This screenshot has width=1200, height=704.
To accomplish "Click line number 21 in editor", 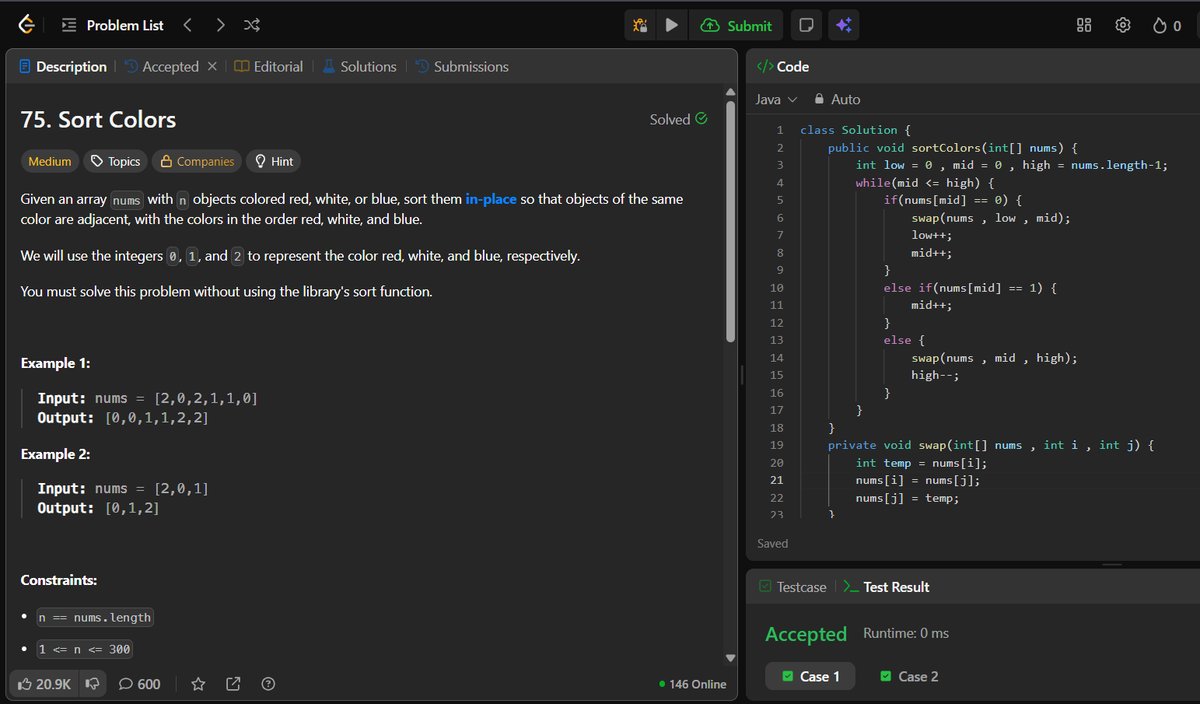I will point(777,480).
